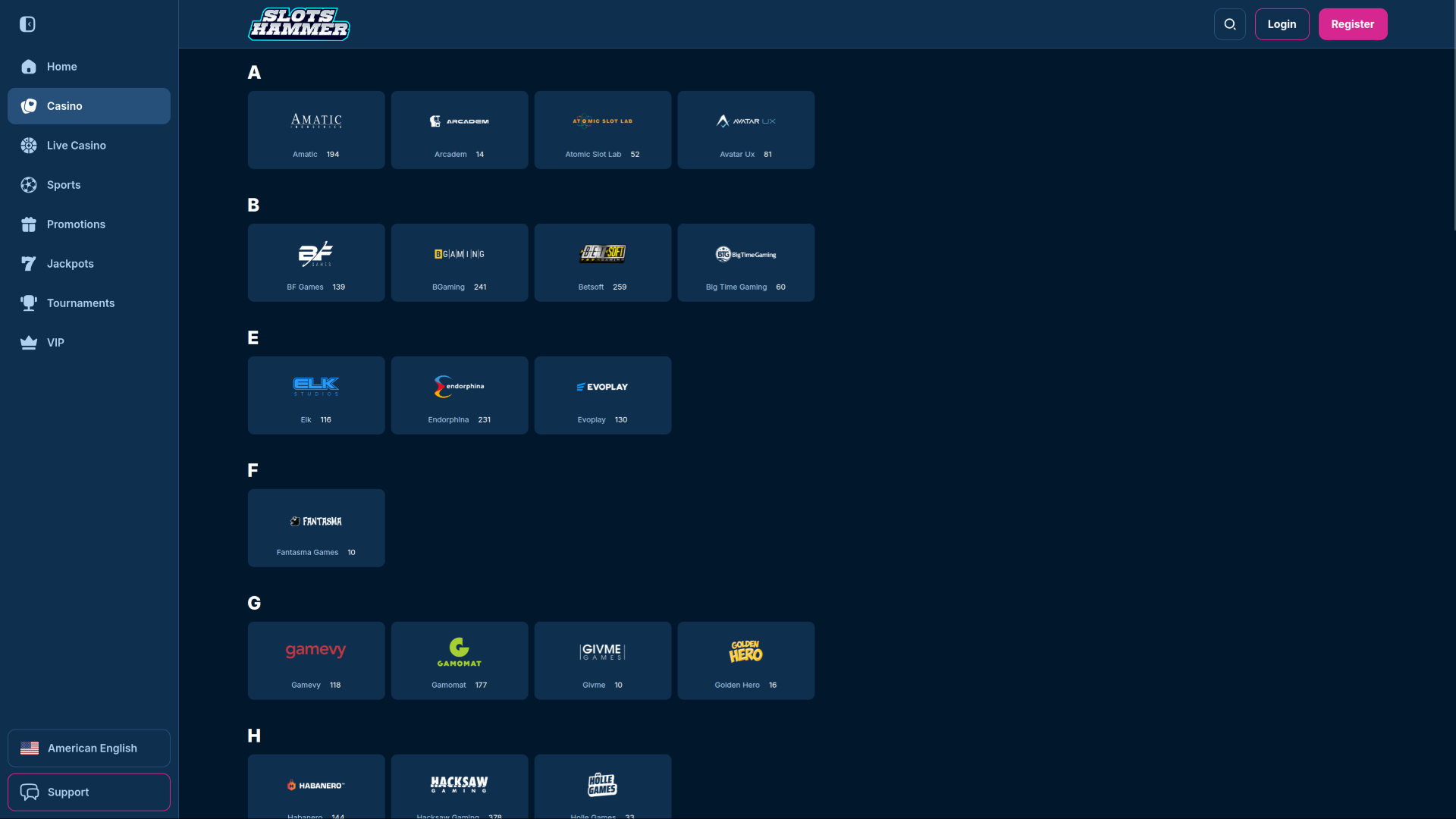Select the Fantasma Games provider
1456x819 pixels.
(316, 528)
